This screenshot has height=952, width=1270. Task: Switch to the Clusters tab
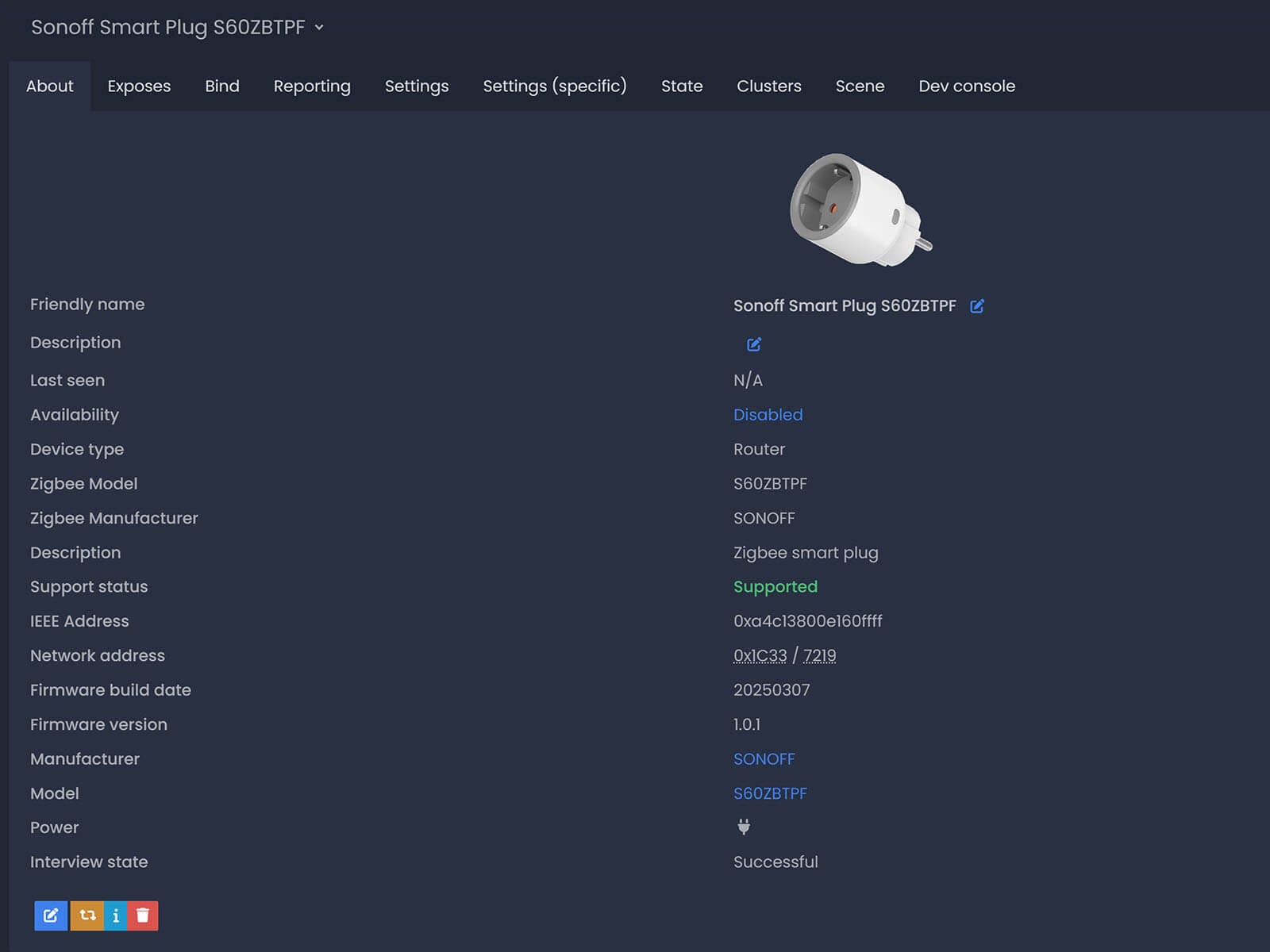[768, 86]
